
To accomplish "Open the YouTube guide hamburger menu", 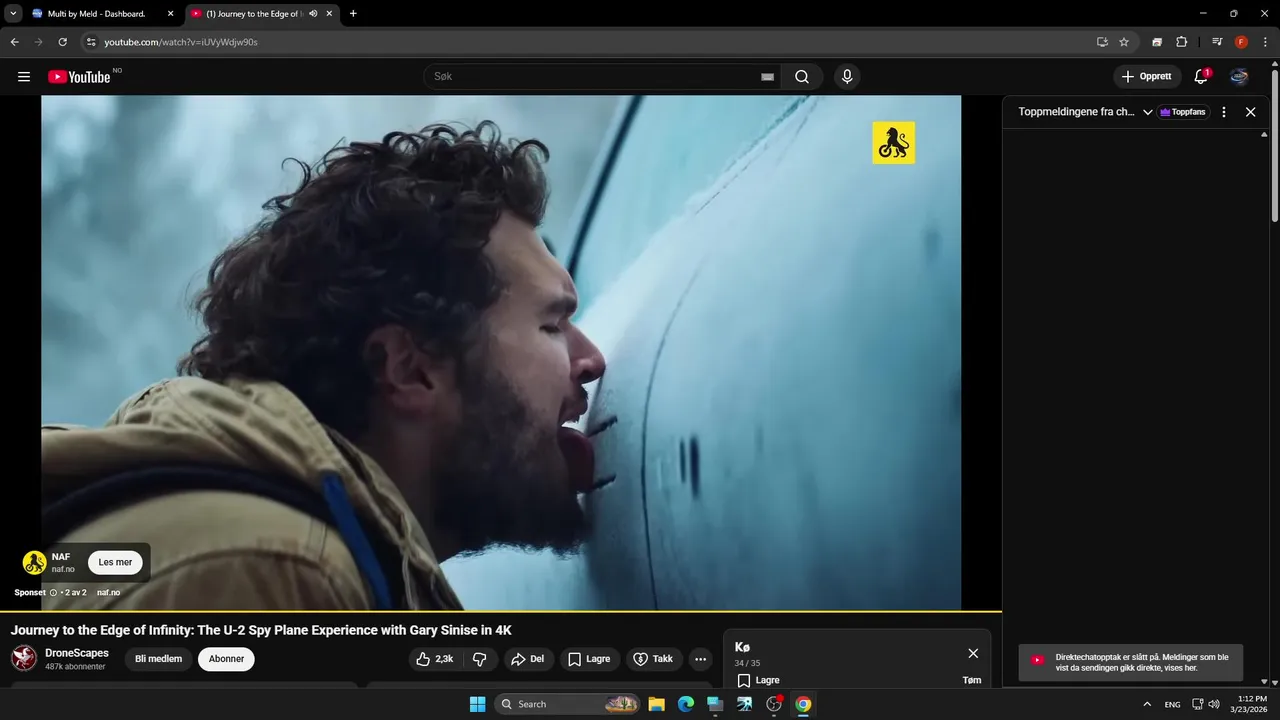I will point(24,77).
